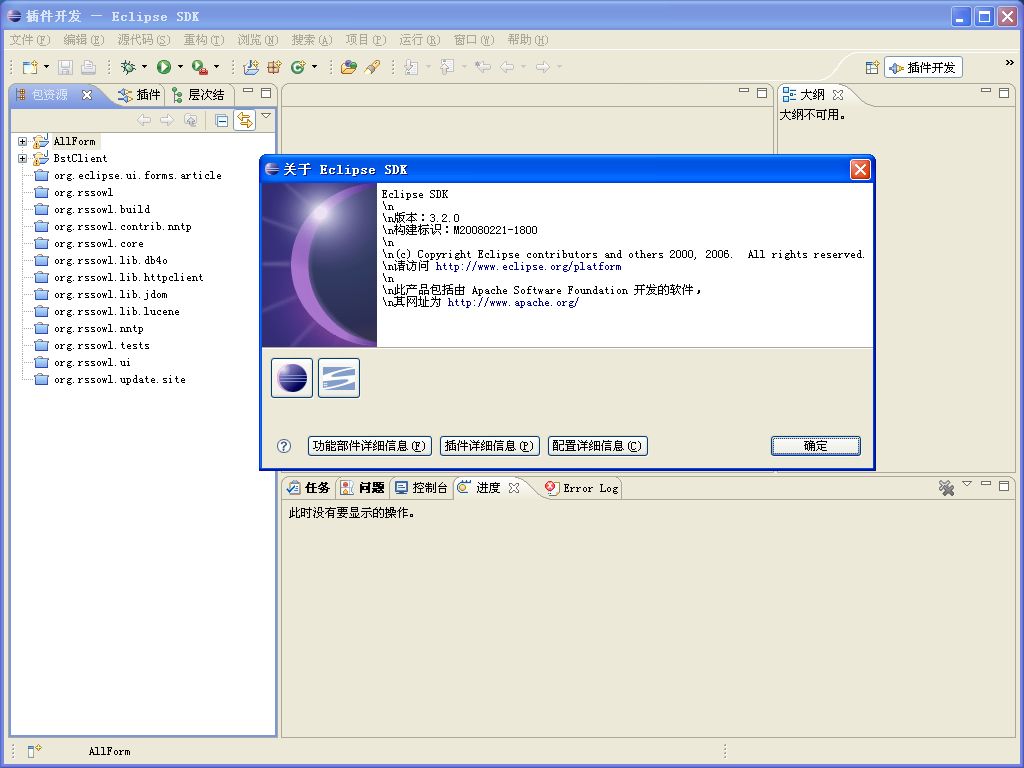Click the Eclipse feature icon in About dialog
Screen dimensions: 1024x768
click(x=292, y=377)
